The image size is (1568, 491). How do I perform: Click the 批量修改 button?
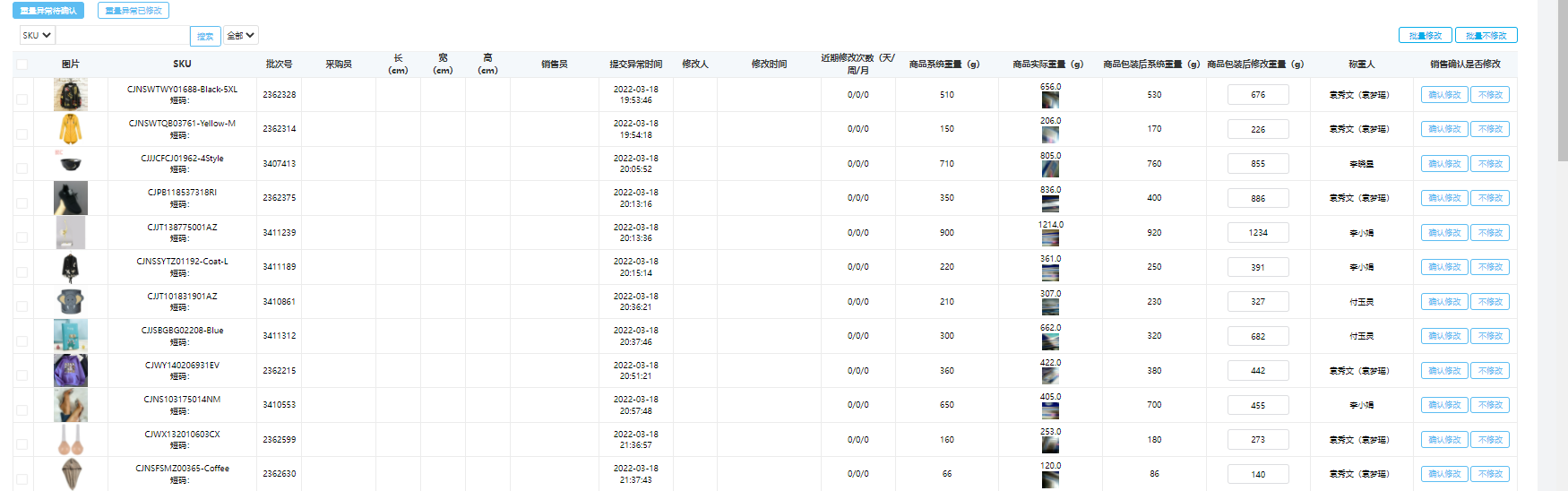(x=1425, y=35)
